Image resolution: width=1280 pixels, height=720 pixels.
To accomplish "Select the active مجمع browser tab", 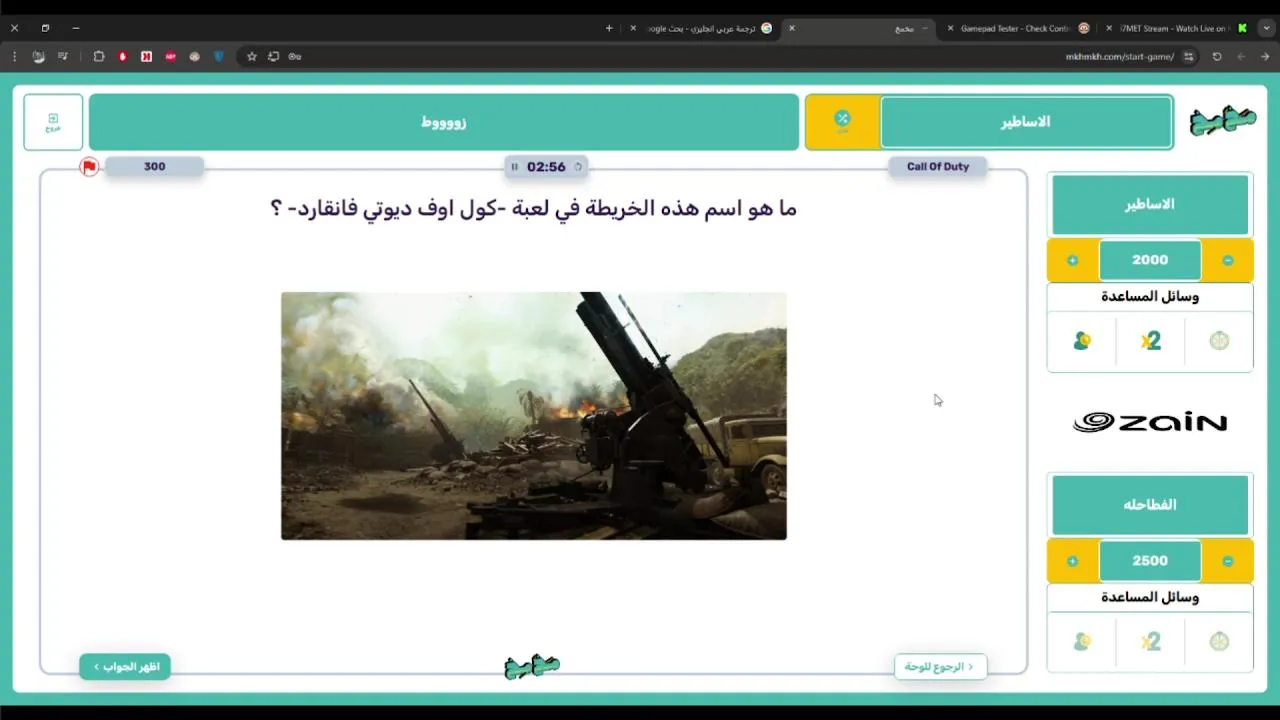I will click(860, 28).
